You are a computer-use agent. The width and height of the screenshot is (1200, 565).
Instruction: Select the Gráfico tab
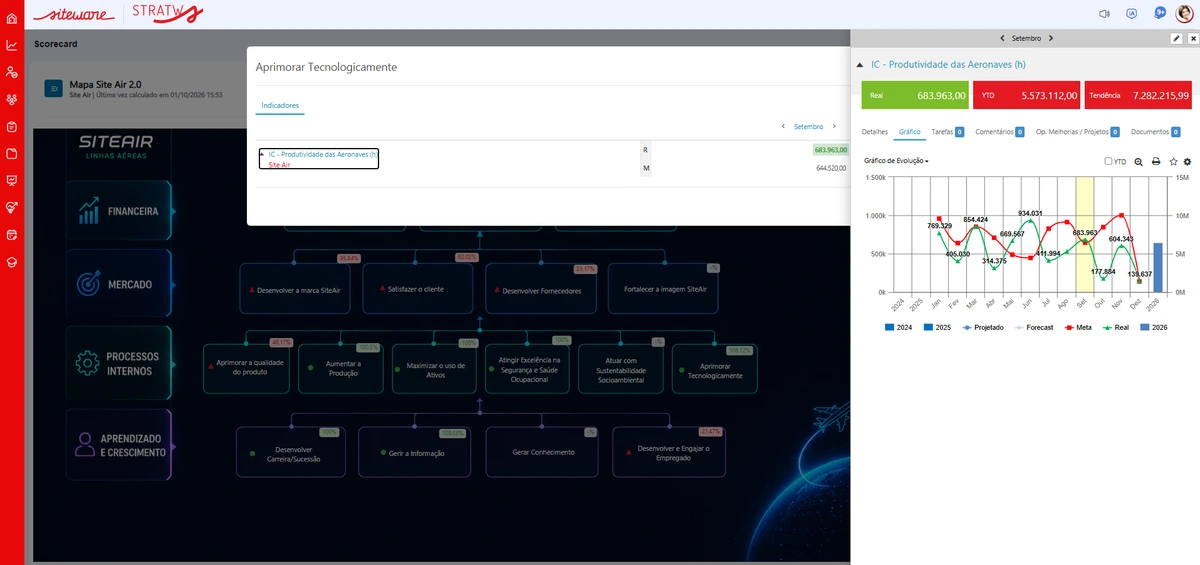click(x=909, y=131)
